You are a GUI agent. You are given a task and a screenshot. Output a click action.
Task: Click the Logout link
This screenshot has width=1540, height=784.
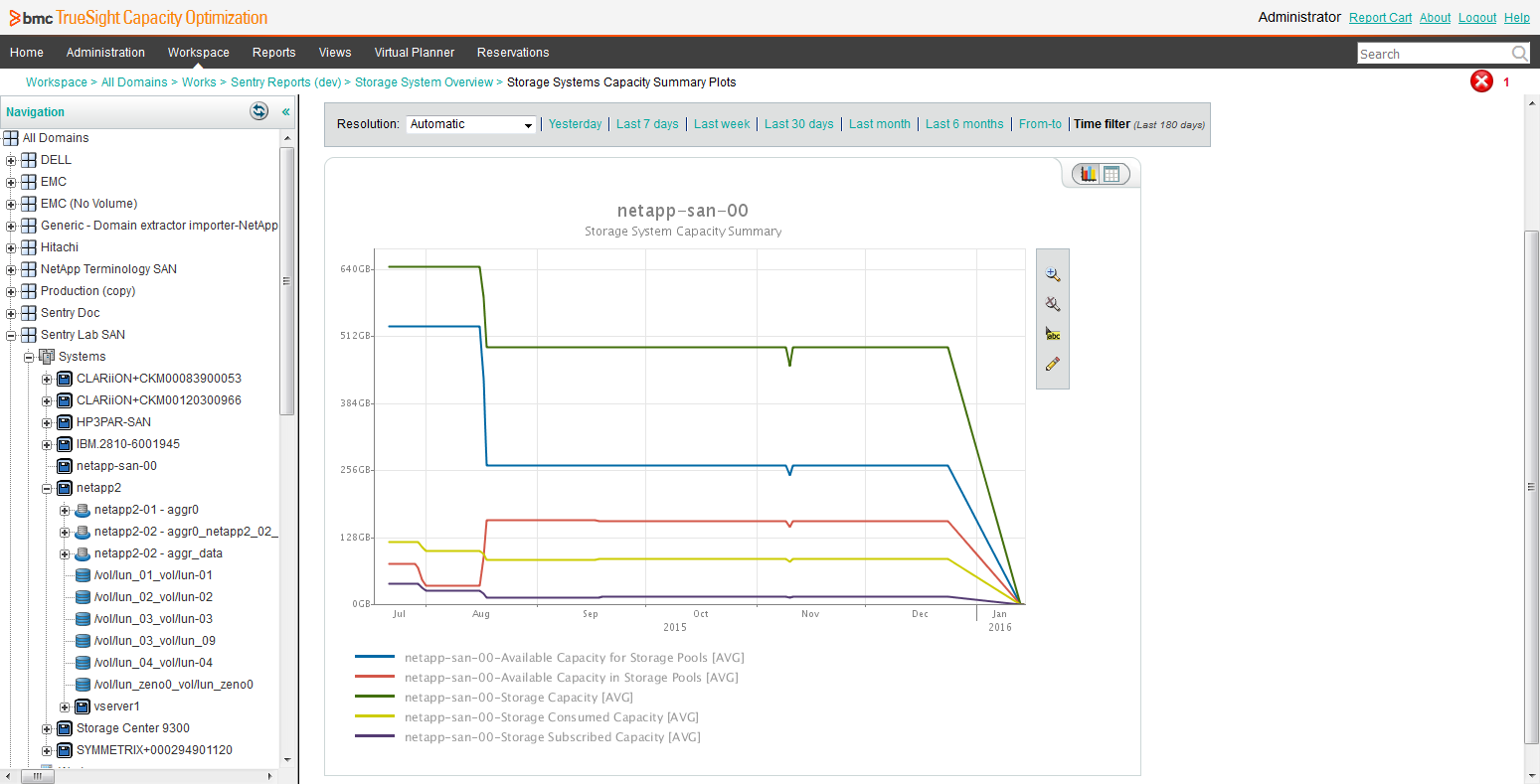tap(1477, 18)
